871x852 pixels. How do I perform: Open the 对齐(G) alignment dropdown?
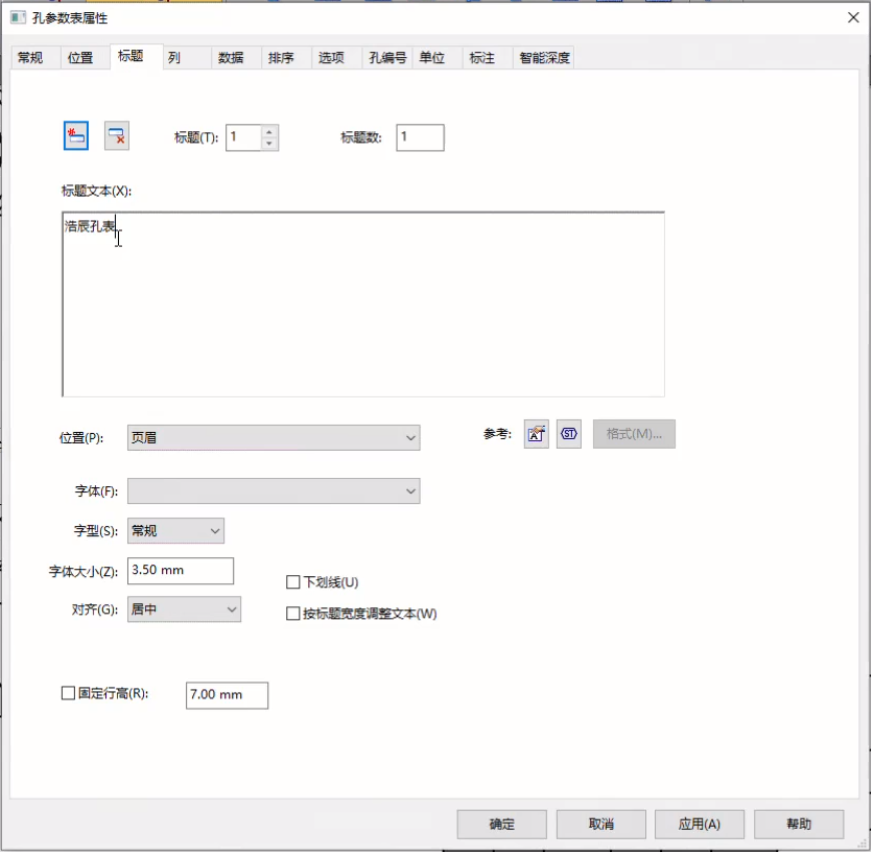[x=184, y=609]
